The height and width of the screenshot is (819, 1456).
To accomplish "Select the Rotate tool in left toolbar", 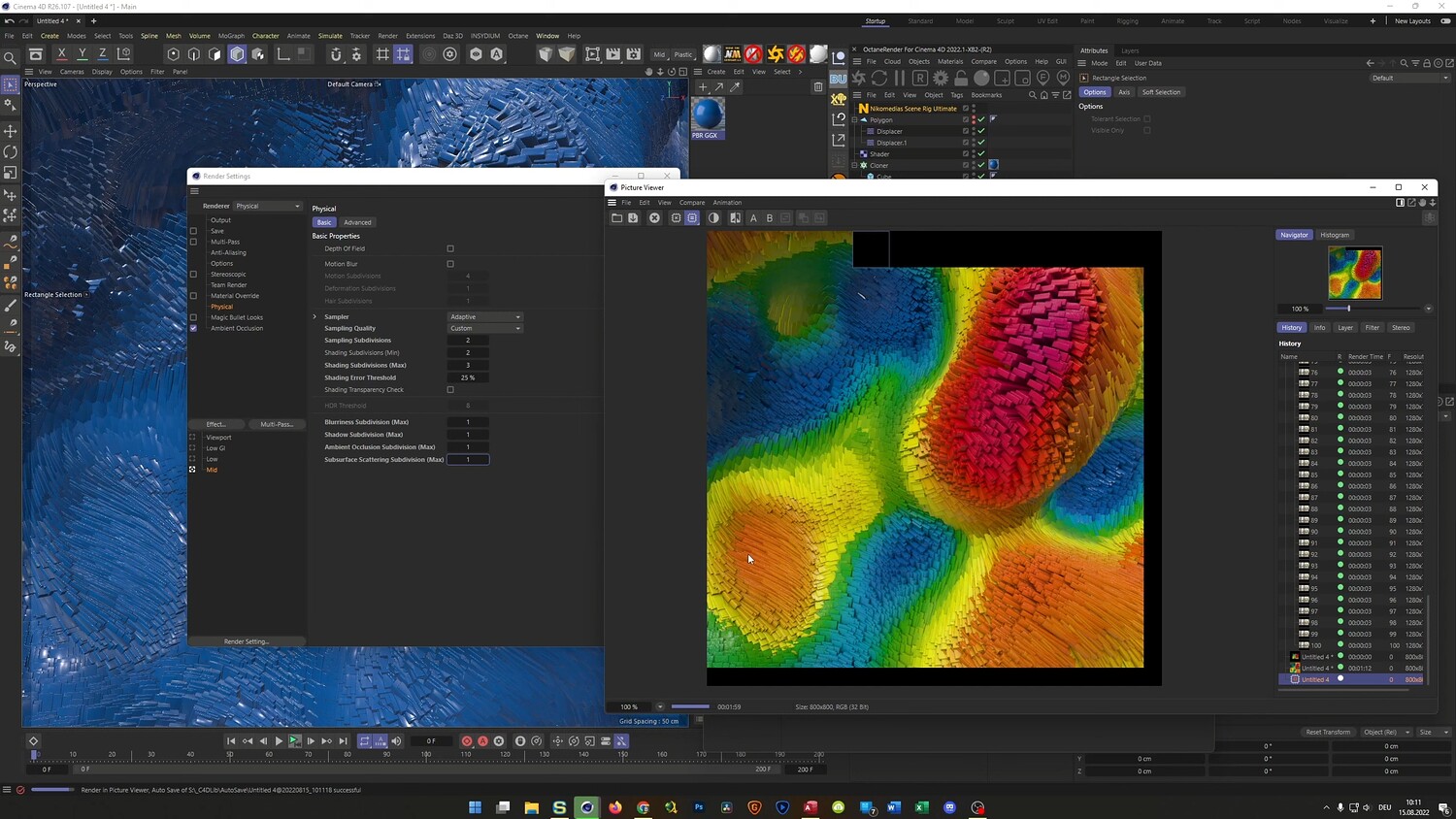I will pyautogui.click(x=11, y=152).
